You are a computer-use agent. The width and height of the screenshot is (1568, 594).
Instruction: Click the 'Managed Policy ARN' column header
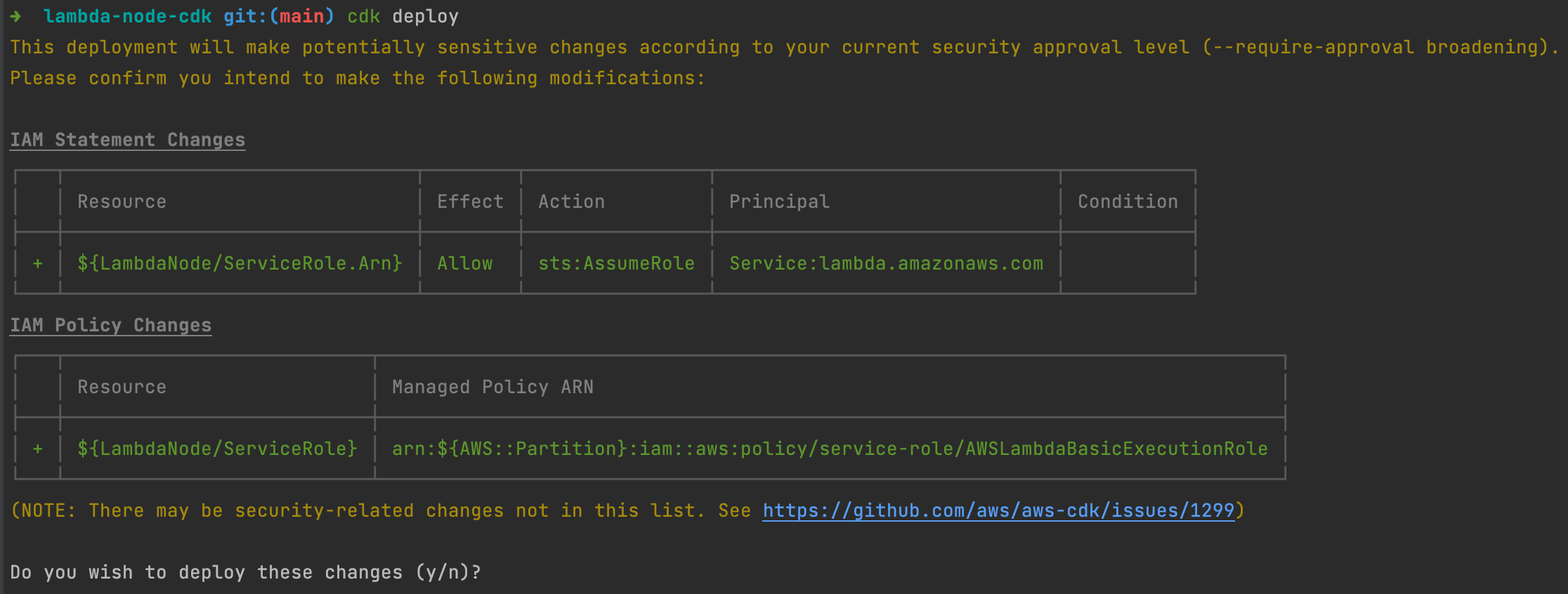click(493, 387)
